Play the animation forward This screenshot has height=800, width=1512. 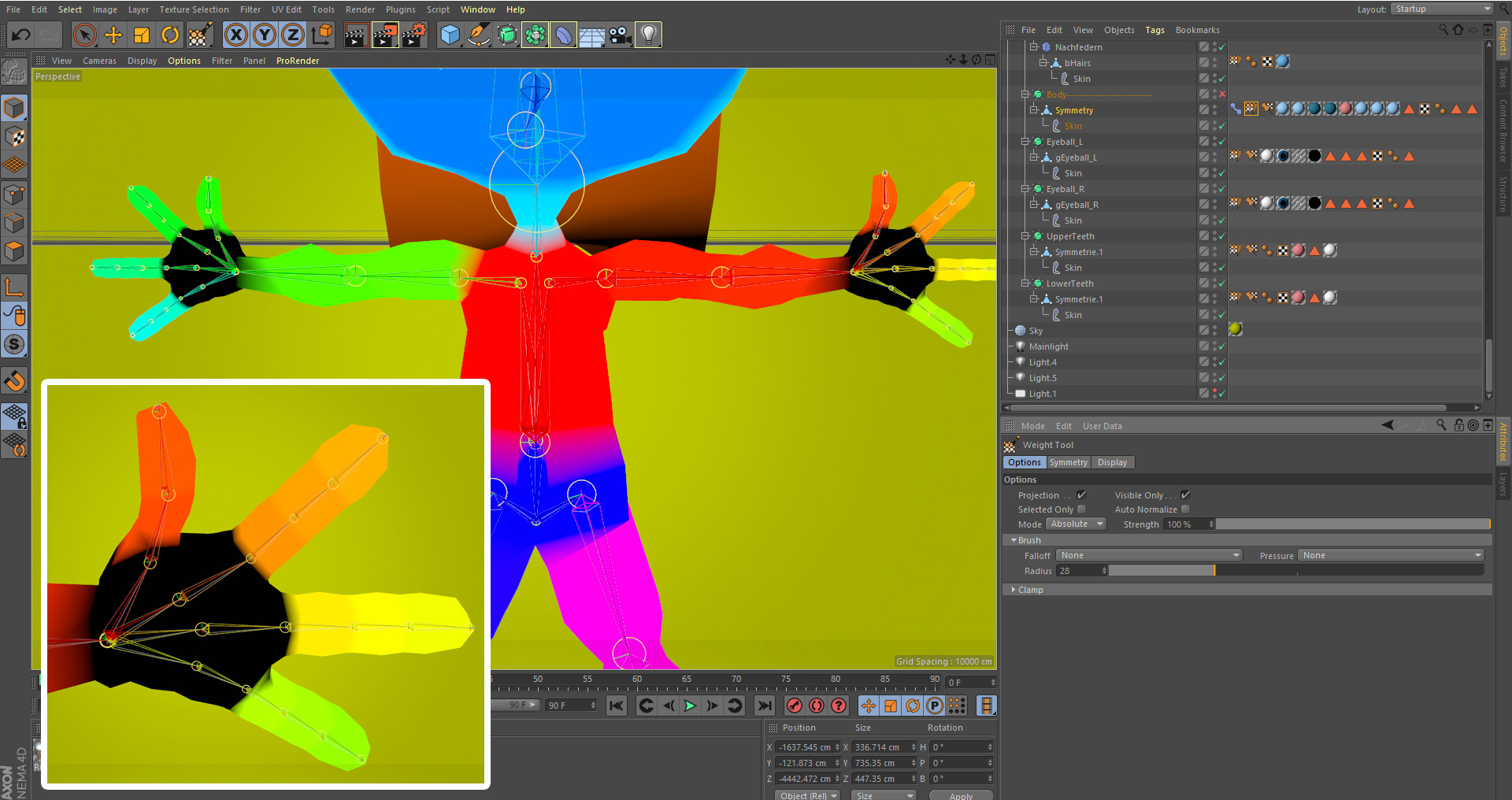690,706
